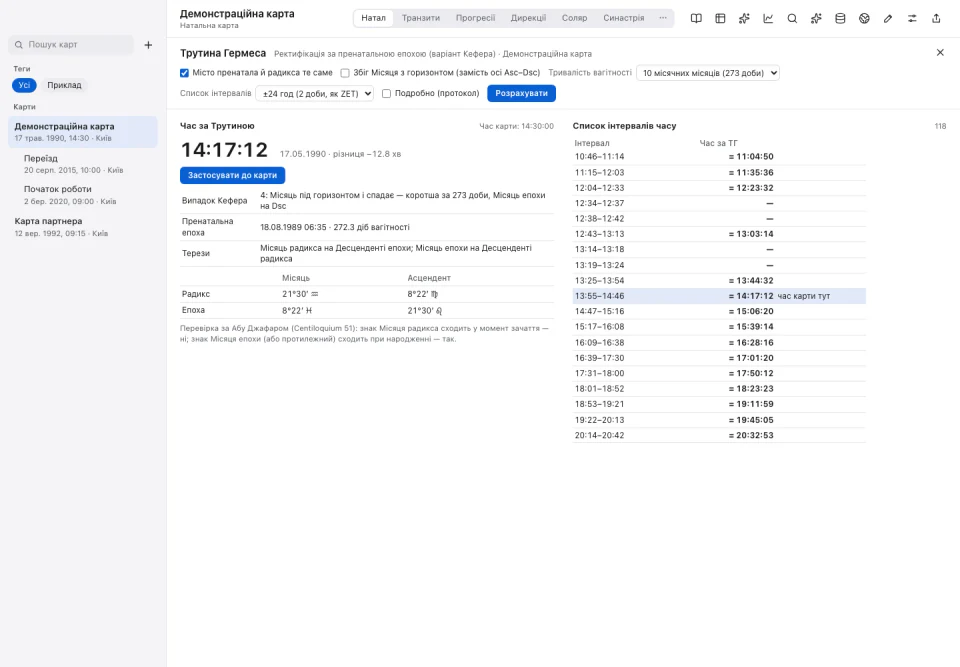The height and width of the screenshot is (667, 960).
Task: Open the line chart graph icon
Action: [768, 18]
